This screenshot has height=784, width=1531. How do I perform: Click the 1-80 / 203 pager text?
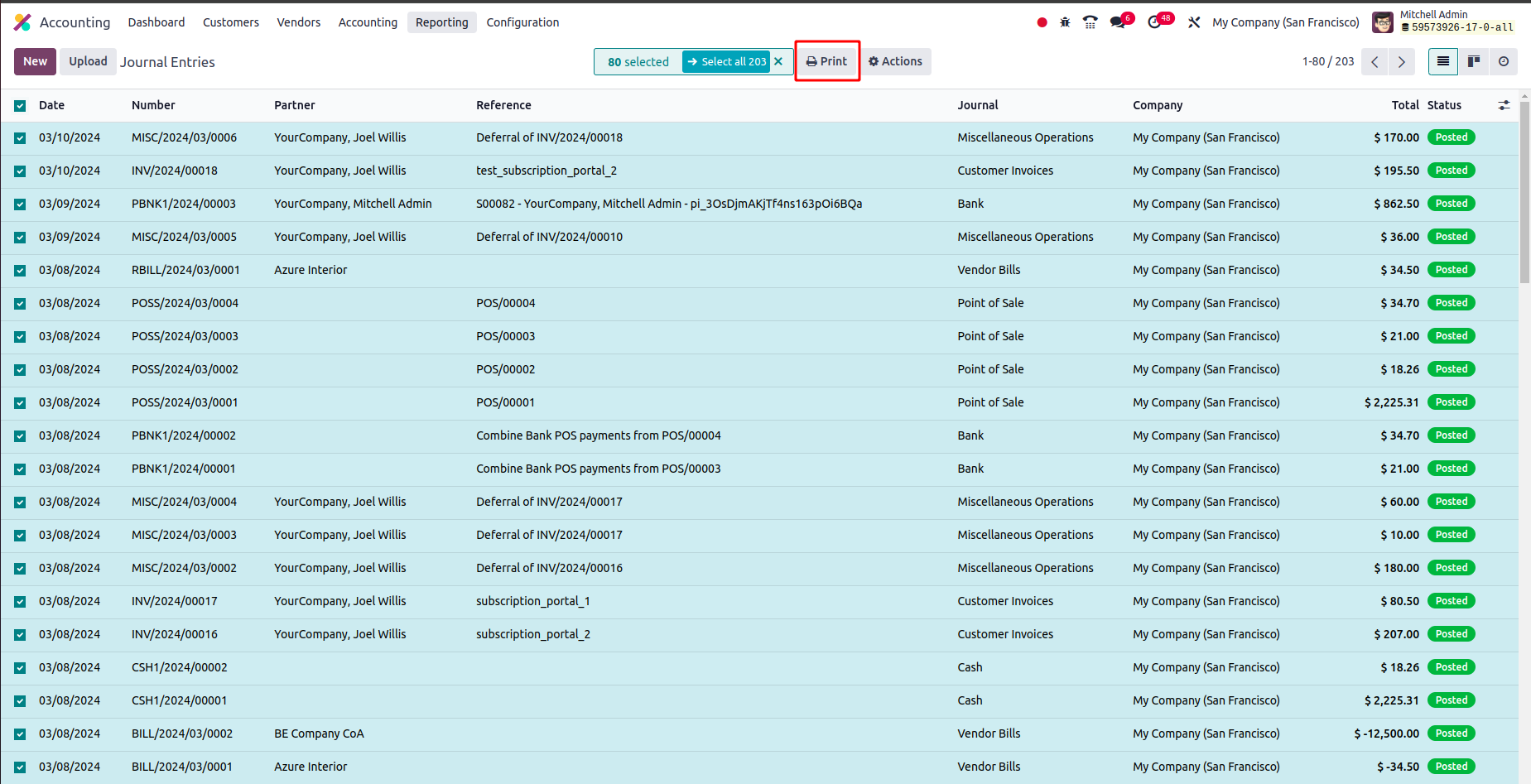pyautogui.click(x=1328, y=61)
